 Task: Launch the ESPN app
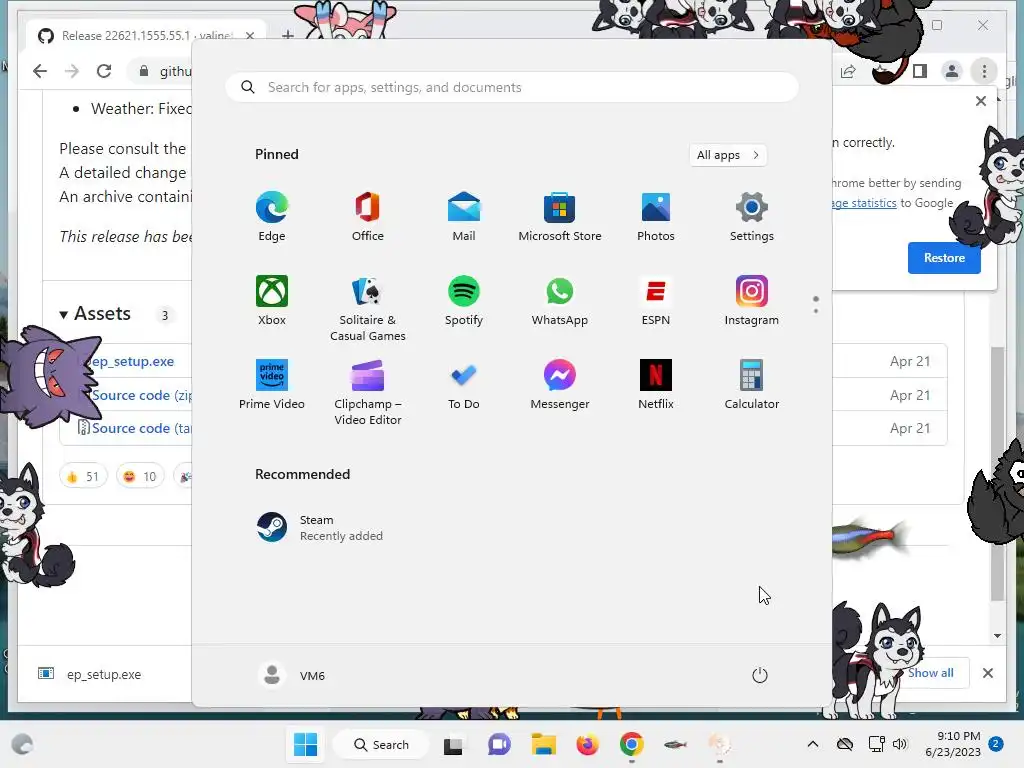[x=656, y=301]
